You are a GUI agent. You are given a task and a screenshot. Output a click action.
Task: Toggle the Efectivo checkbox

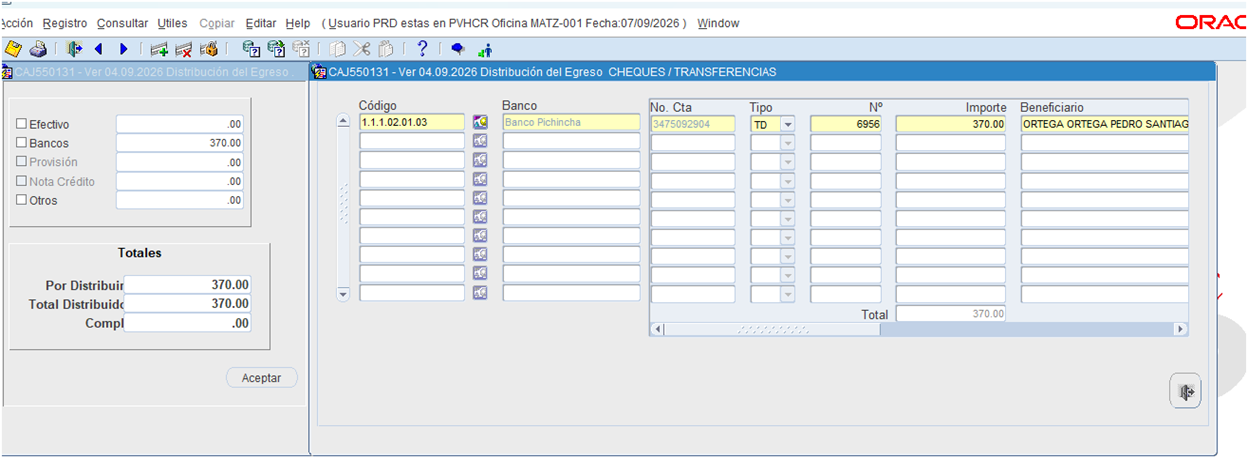(21, 124)
